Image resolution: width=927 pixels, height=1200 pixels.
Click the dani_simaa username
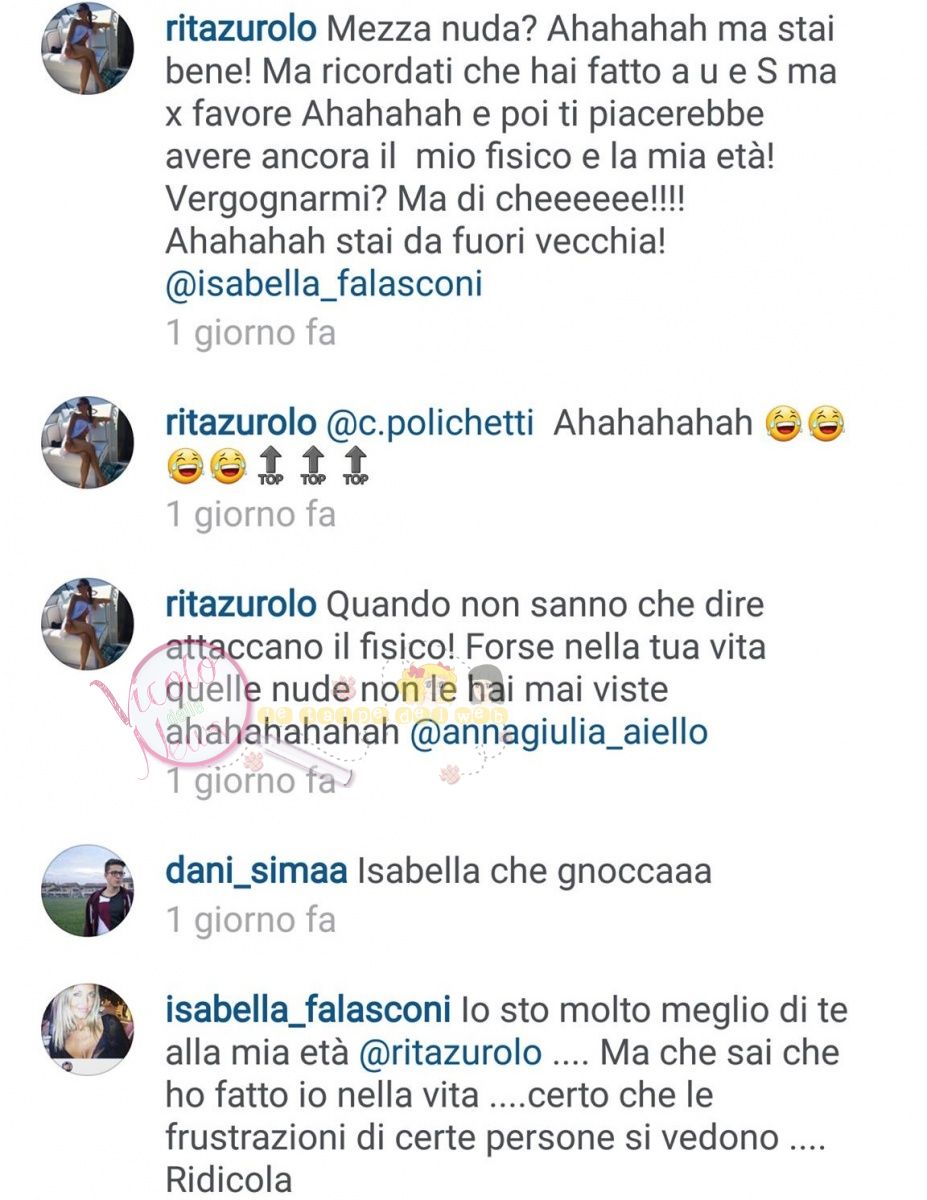(256, 872)
